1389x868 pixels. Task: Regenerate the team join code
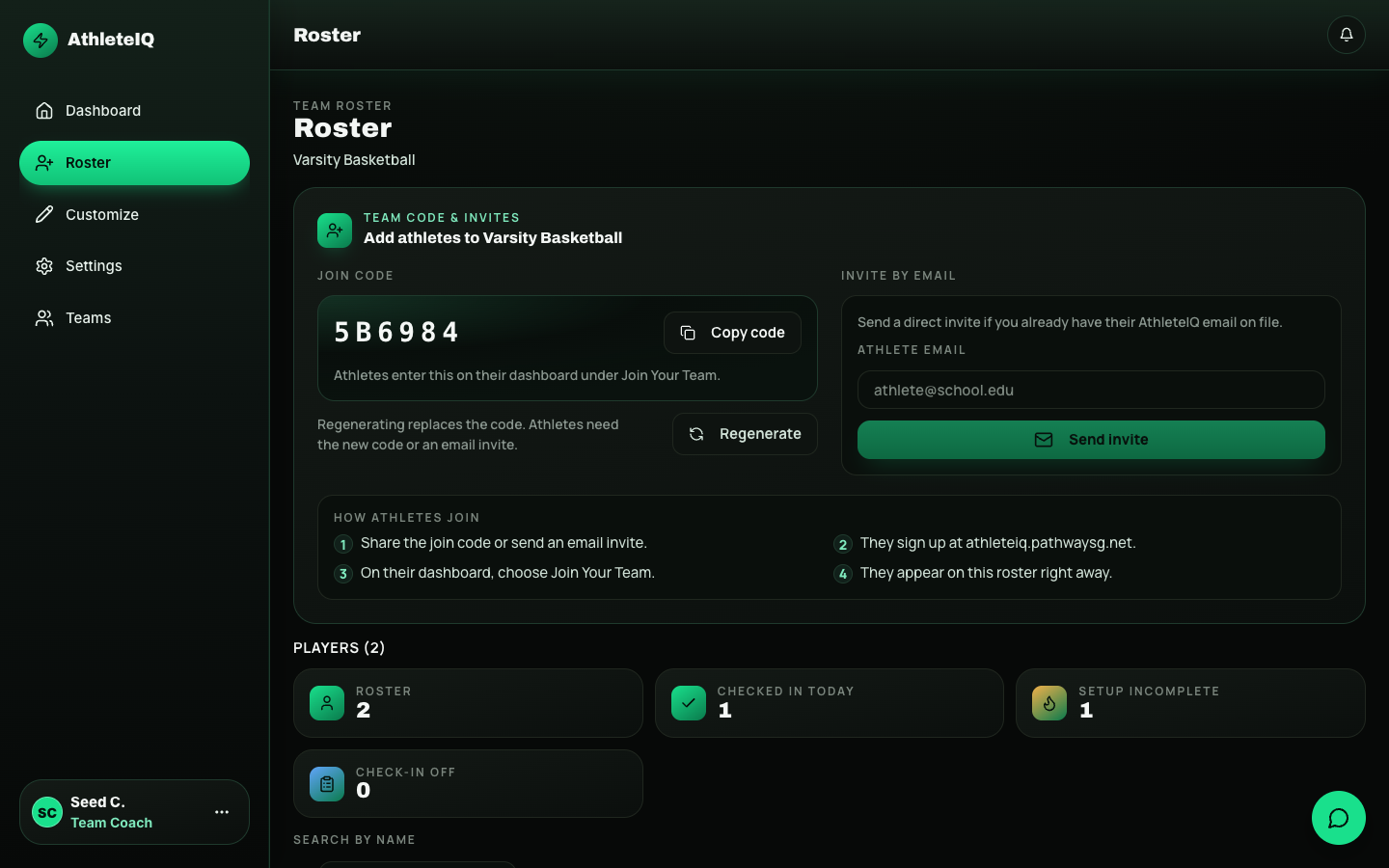(x=745, y=434)
